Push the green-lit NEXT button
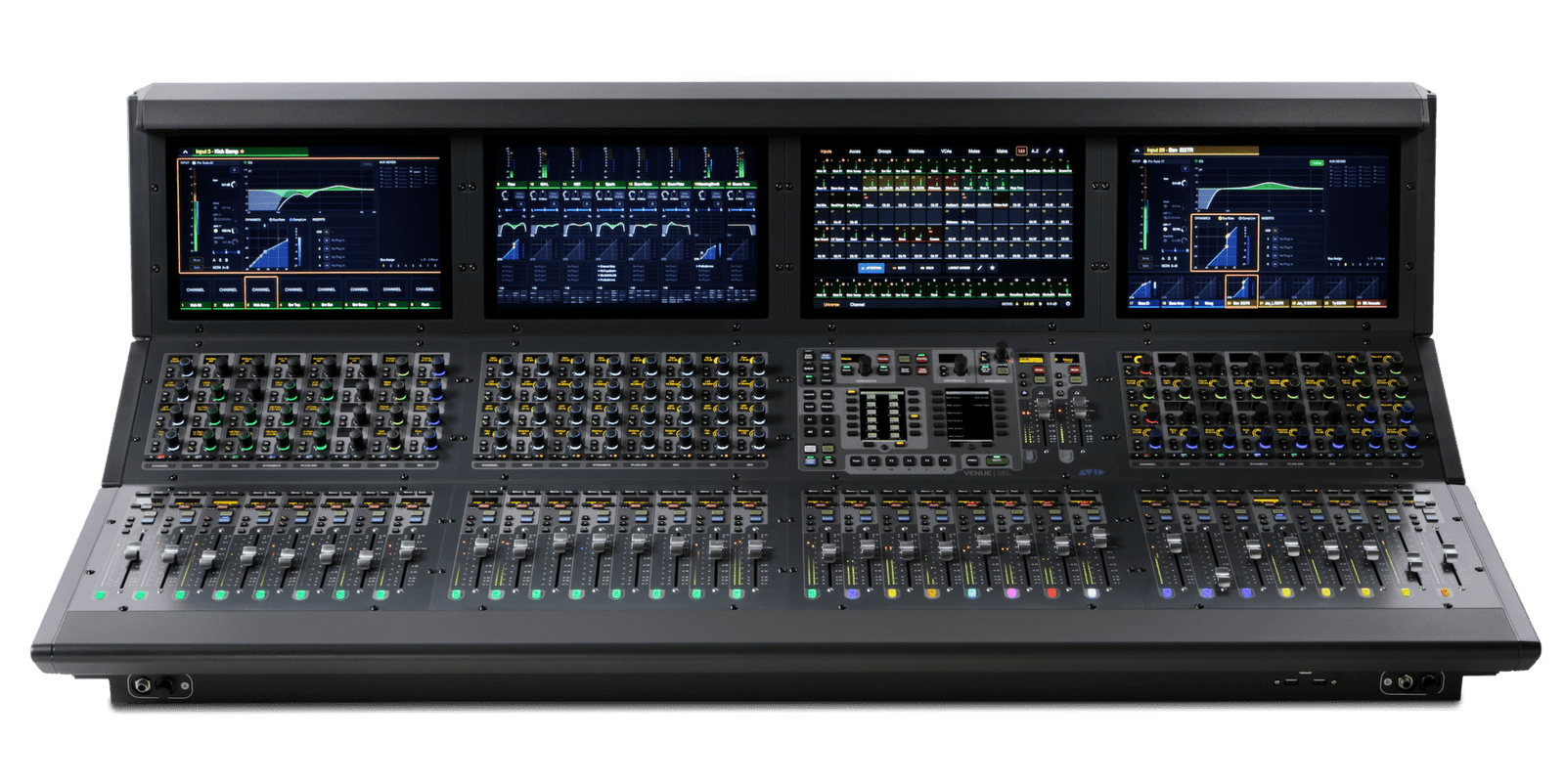Image resolution: width=1565 pixels, height=784 pixels. click(997, 460)
